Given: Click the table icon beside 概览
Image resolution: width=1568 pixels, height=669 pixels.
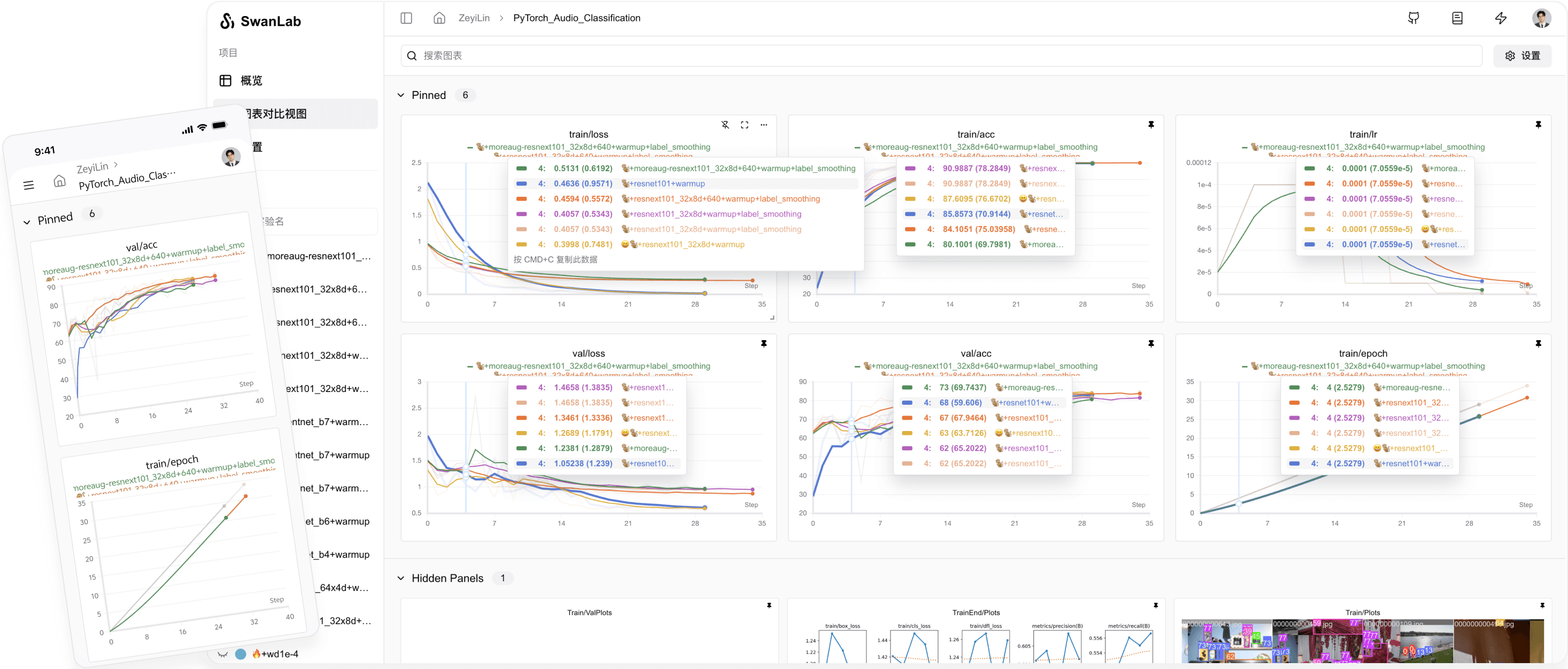Looking at the screenshot, I should 225,80.
